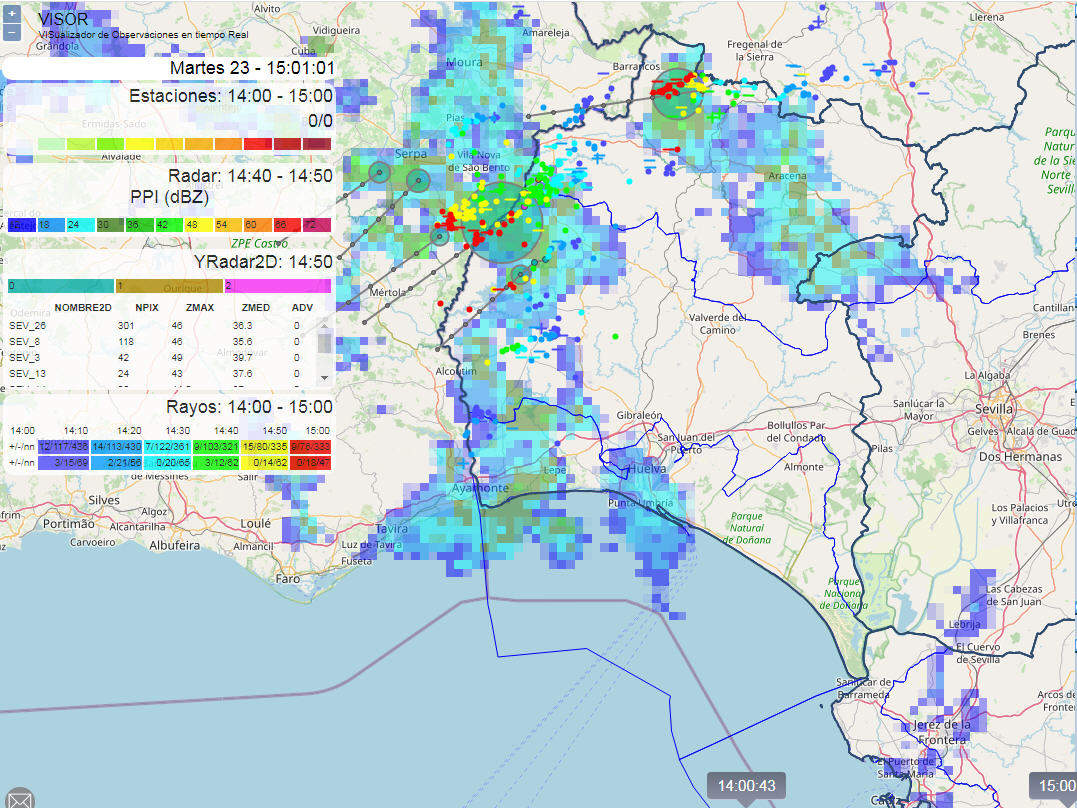Click the Jerez de la Frontera map label
This screenshot has height=808, width=1077.
[x=942, y=732]
